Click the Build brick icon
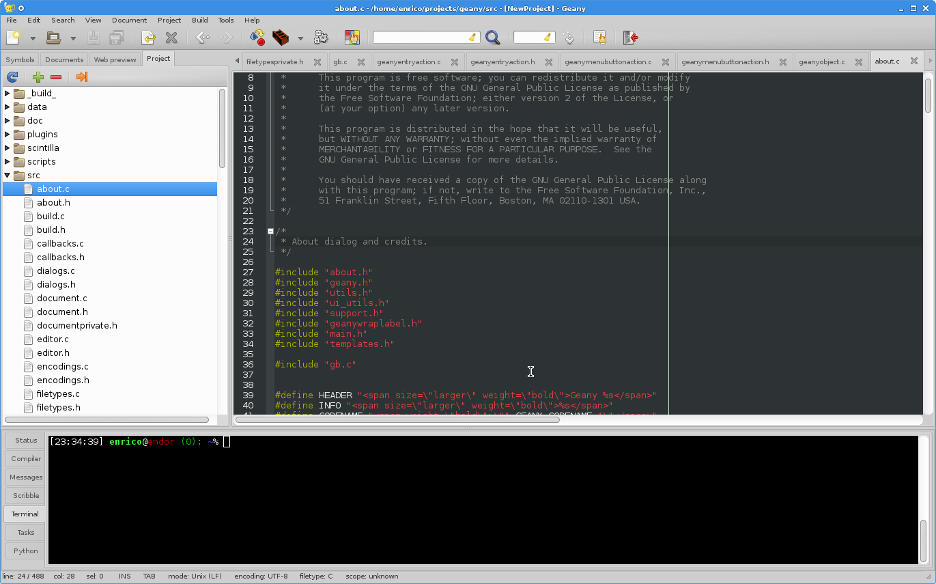The width and height of the screenshot is (936, 584). [281, 38]
